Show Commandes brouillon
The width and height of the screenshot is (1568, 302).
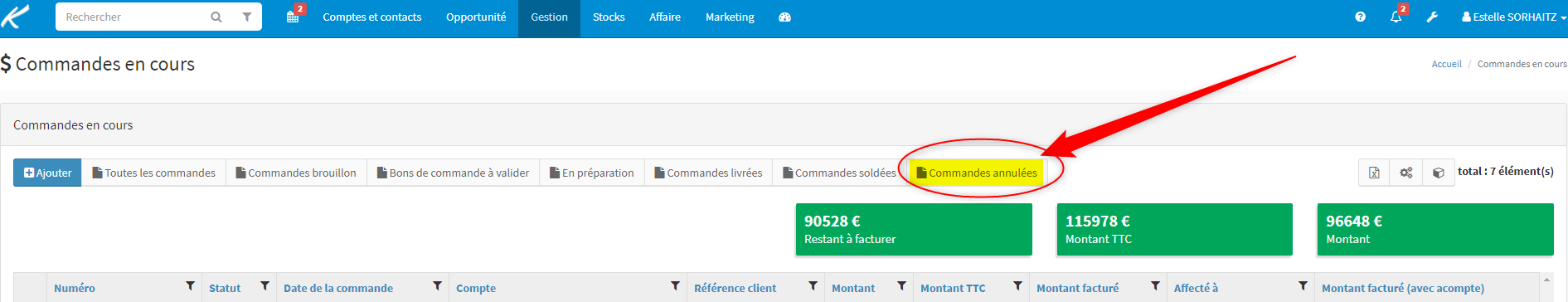click(296, 173)
